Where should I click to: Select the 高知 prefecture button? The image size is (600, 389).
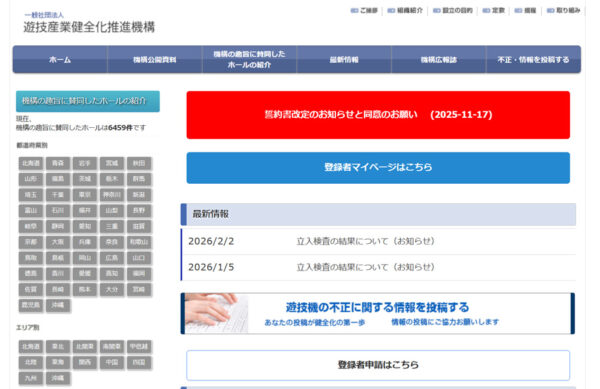point(112,274)
